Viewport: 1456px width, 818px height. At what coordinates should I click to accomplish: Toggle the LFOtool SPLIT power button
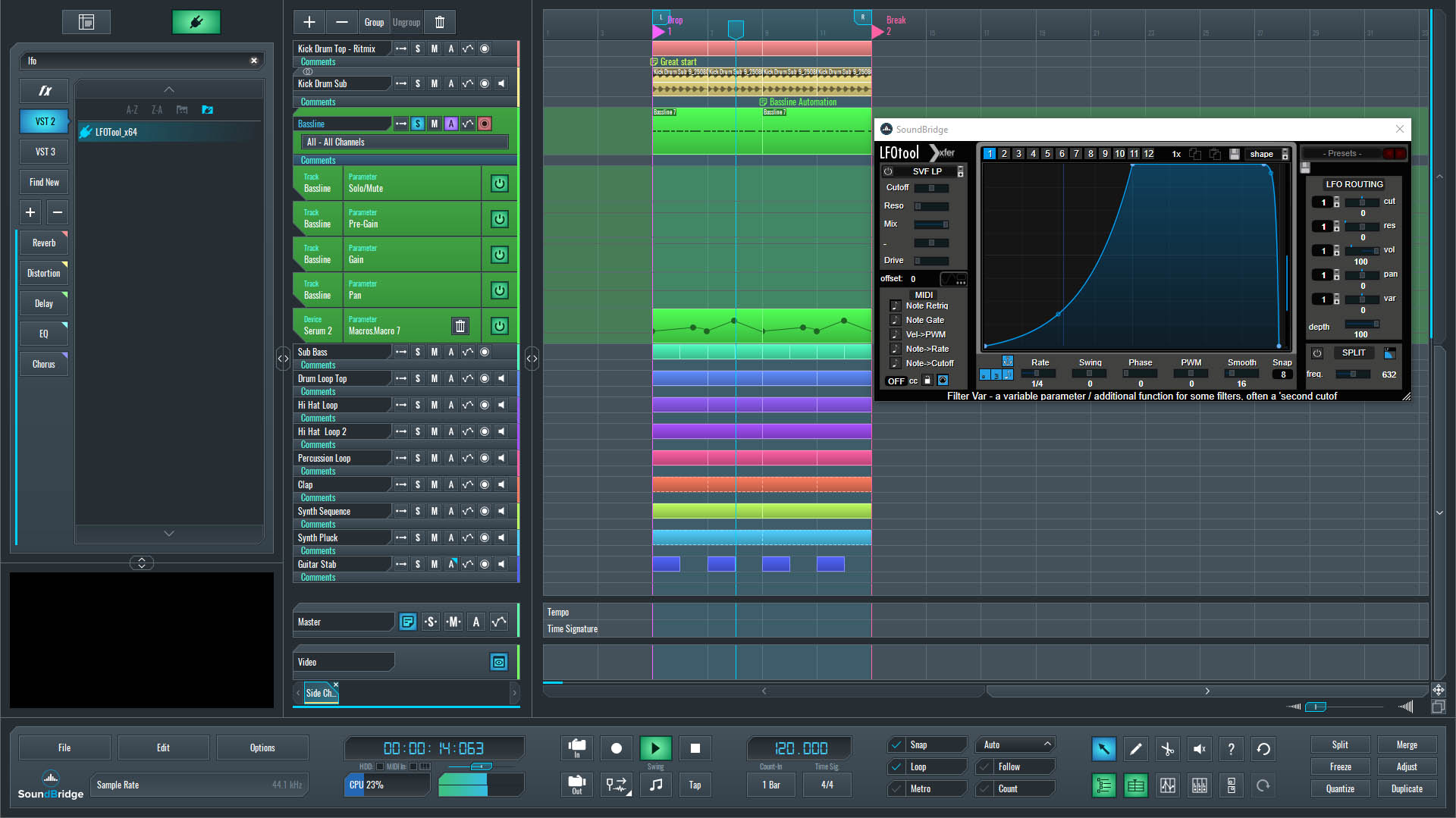pyautogui.click(x=1317, y=353)
